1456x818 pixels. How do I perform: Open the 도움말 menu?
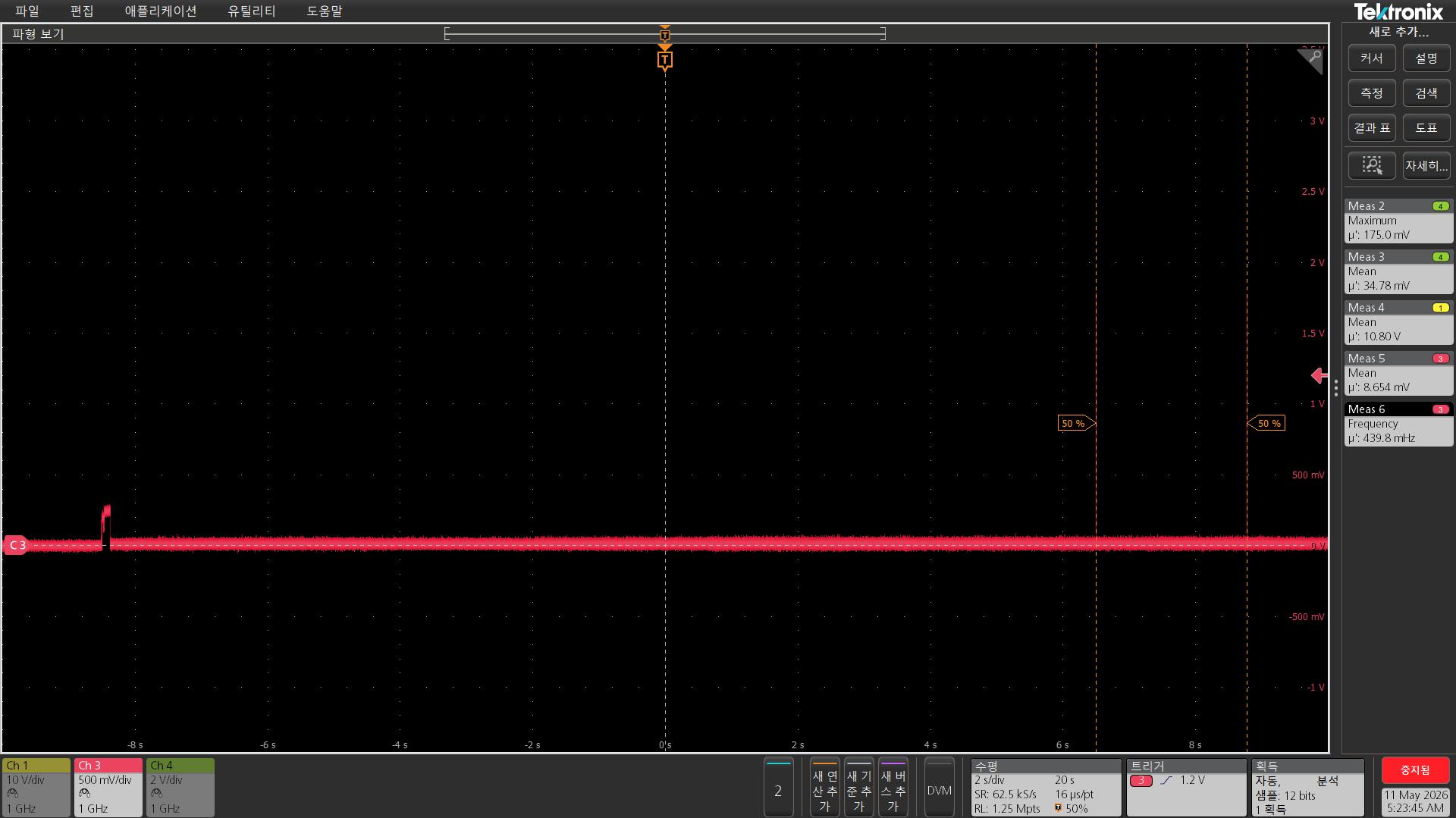click(325, 11)
